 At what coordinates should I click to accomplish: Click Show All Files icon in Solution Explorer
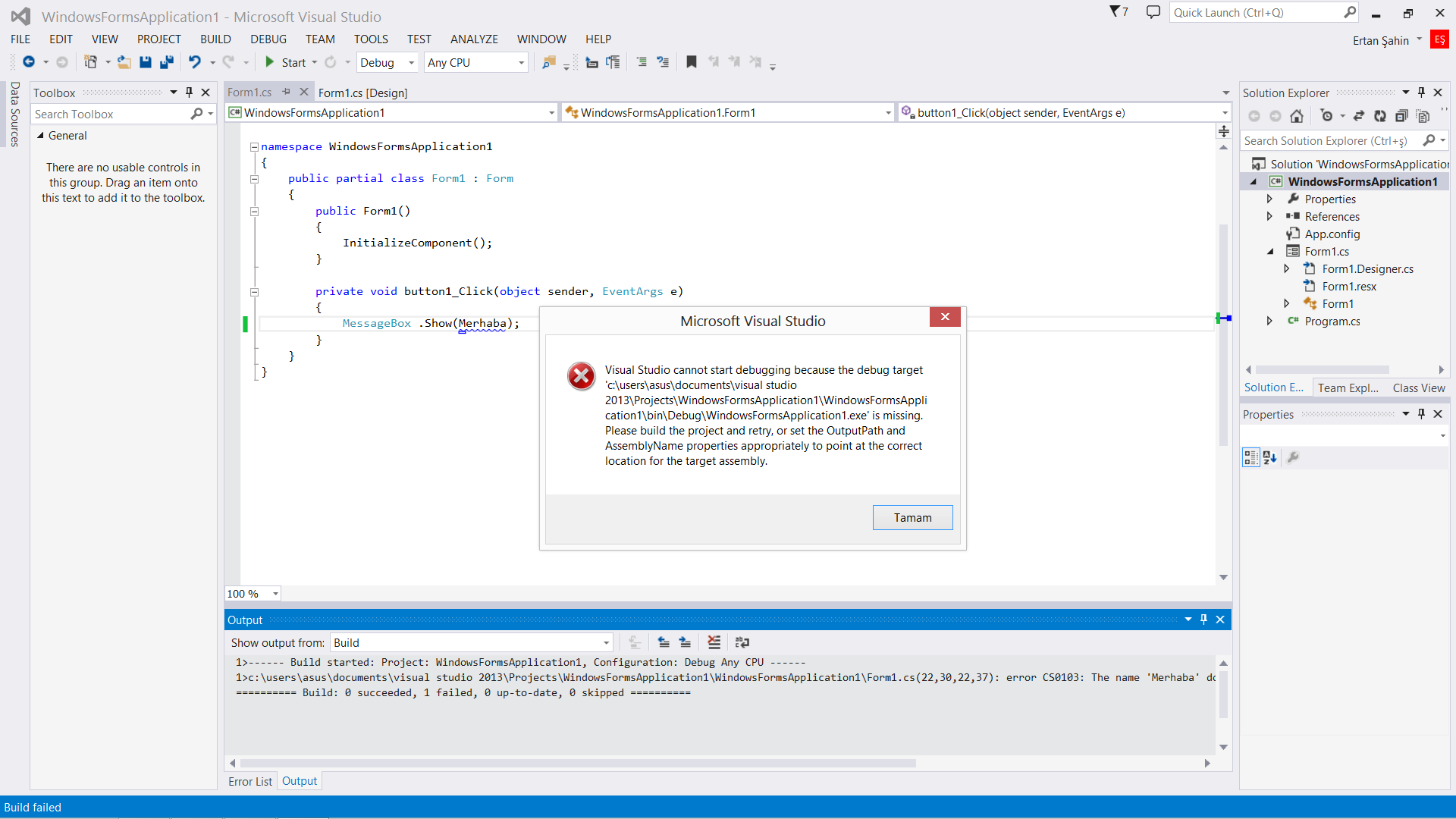[1423, 116]
